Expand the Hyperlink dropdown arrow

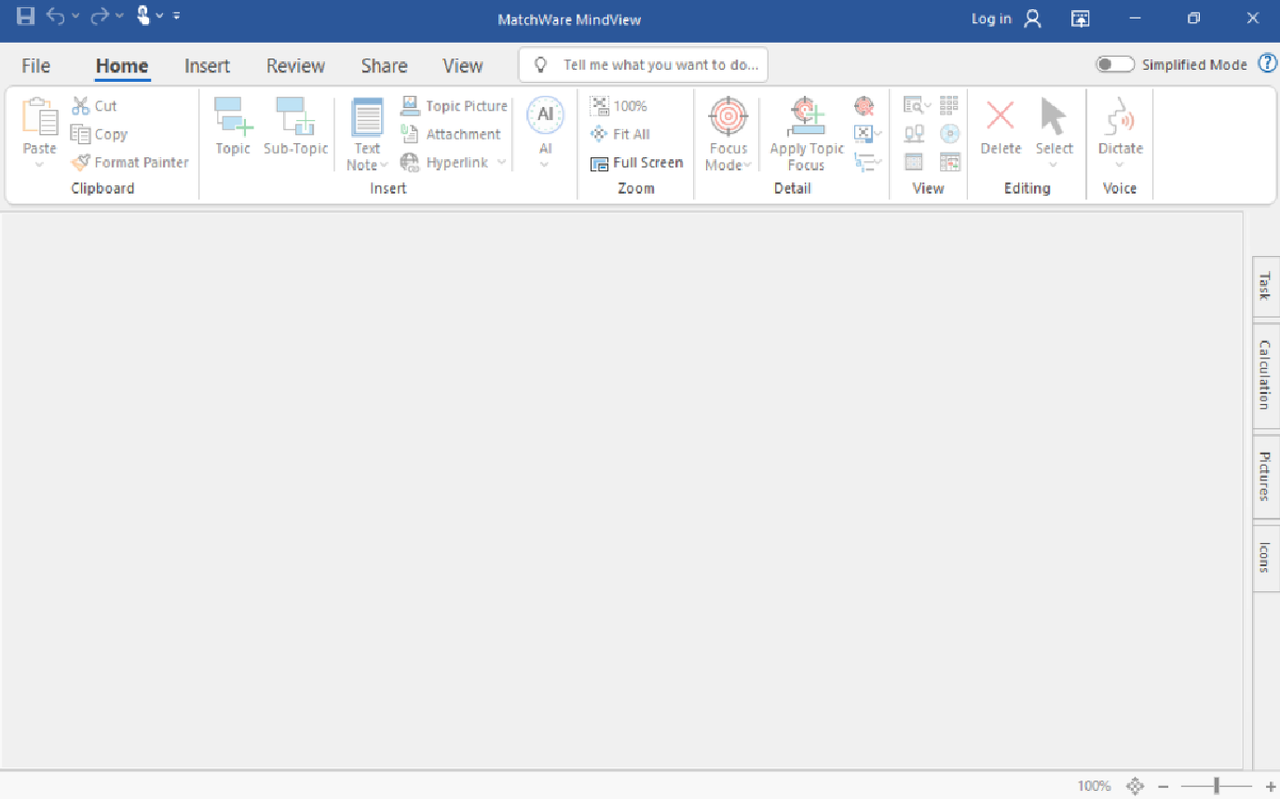501,162
